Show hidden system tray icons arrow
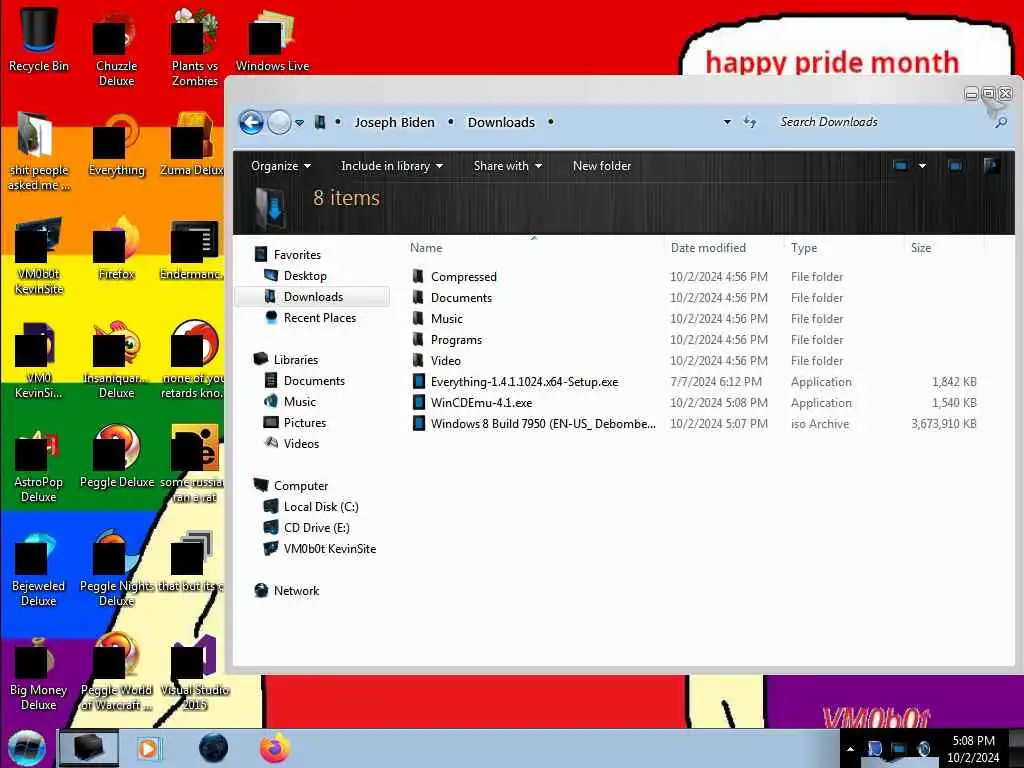 tap(850, 749)
